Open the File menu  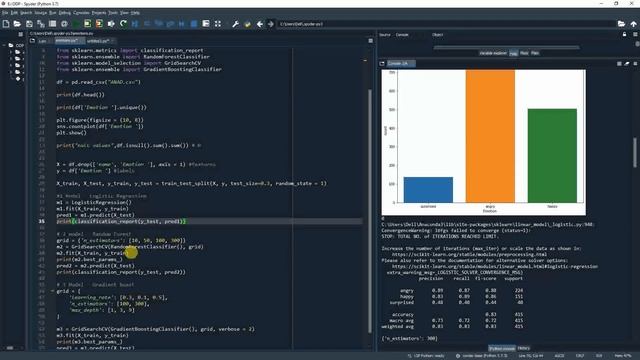point(4,13)
